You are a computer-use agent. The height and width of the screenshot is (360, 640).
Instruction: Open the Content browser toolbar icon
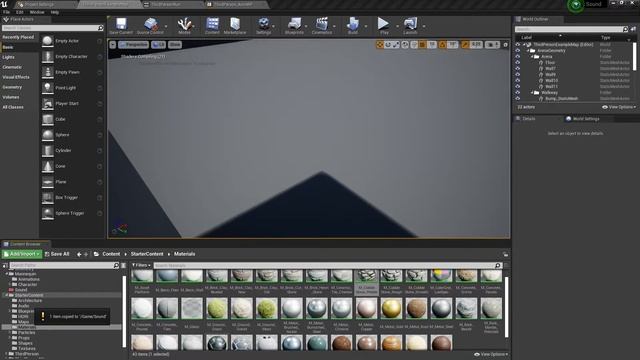(212, 26)
